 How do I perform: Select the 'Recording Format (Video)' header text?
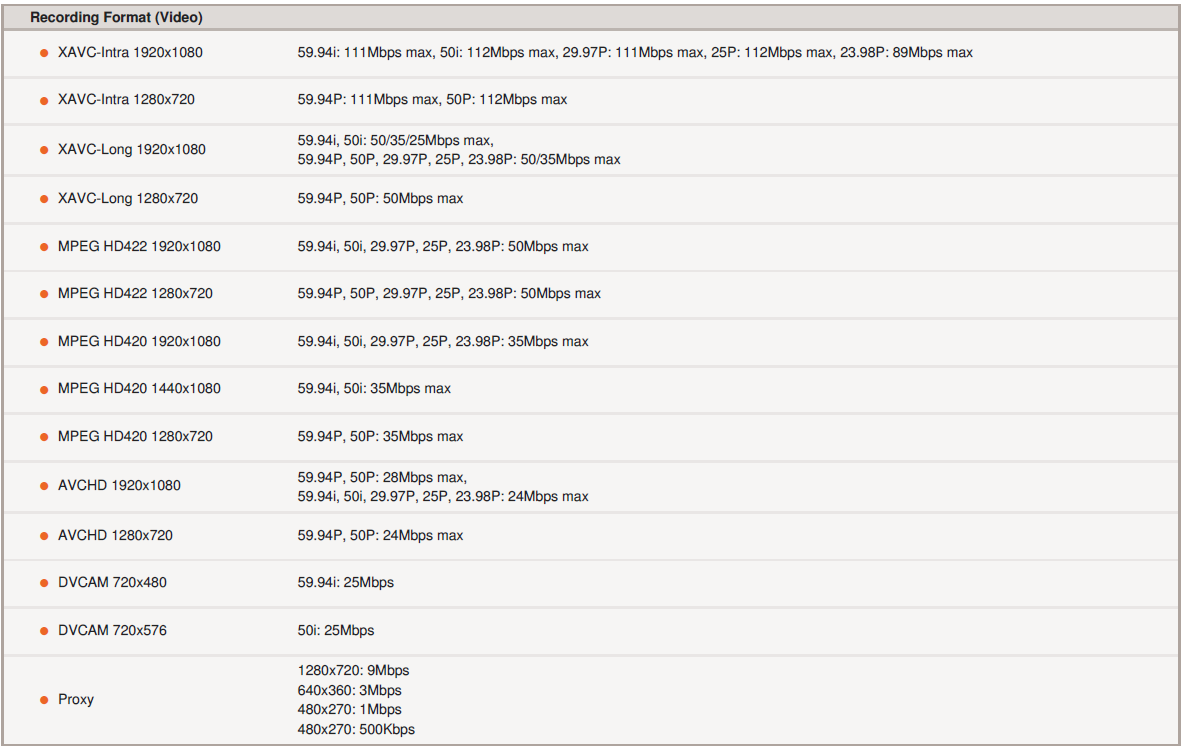116,17
